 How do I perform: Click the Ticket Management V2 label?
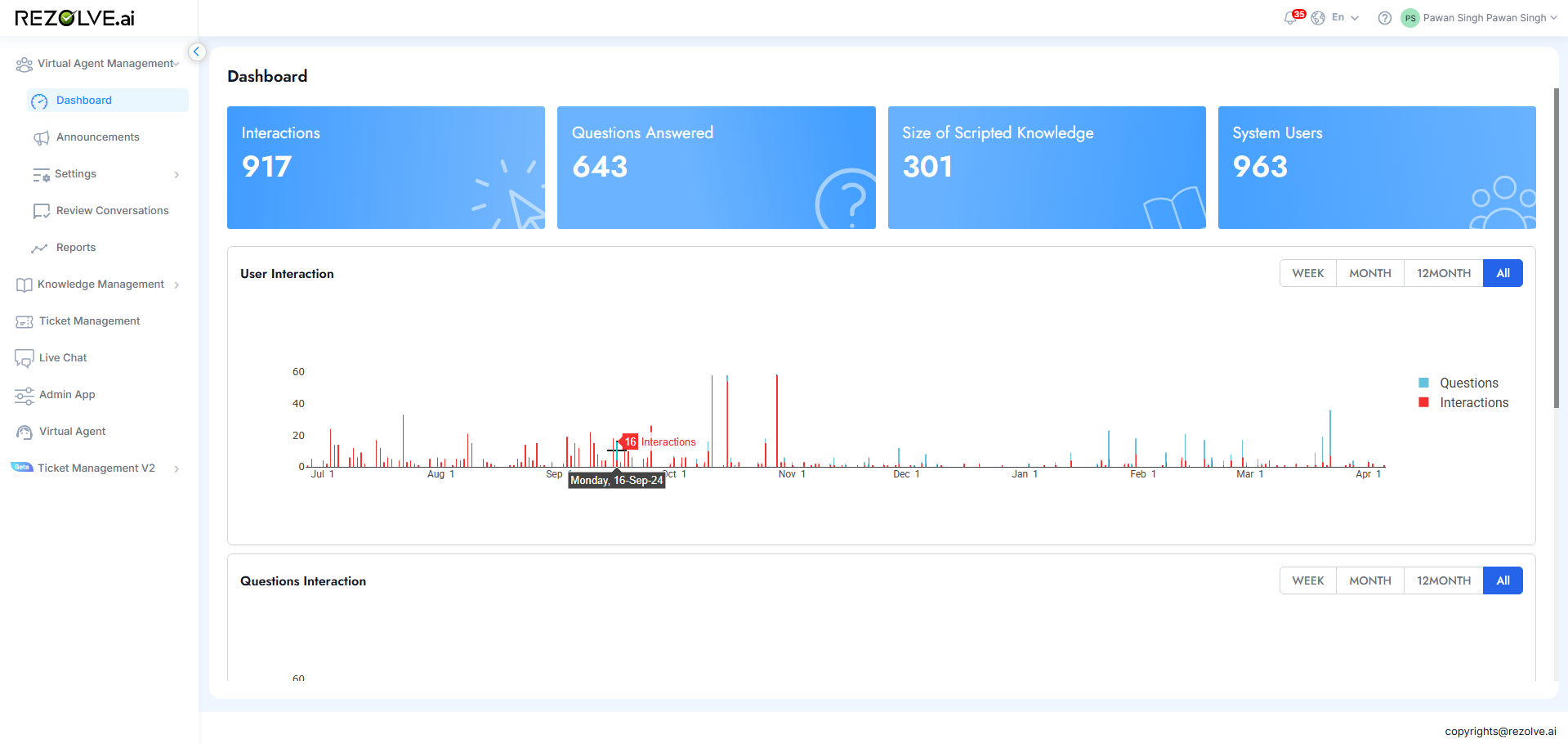[96, 468]
